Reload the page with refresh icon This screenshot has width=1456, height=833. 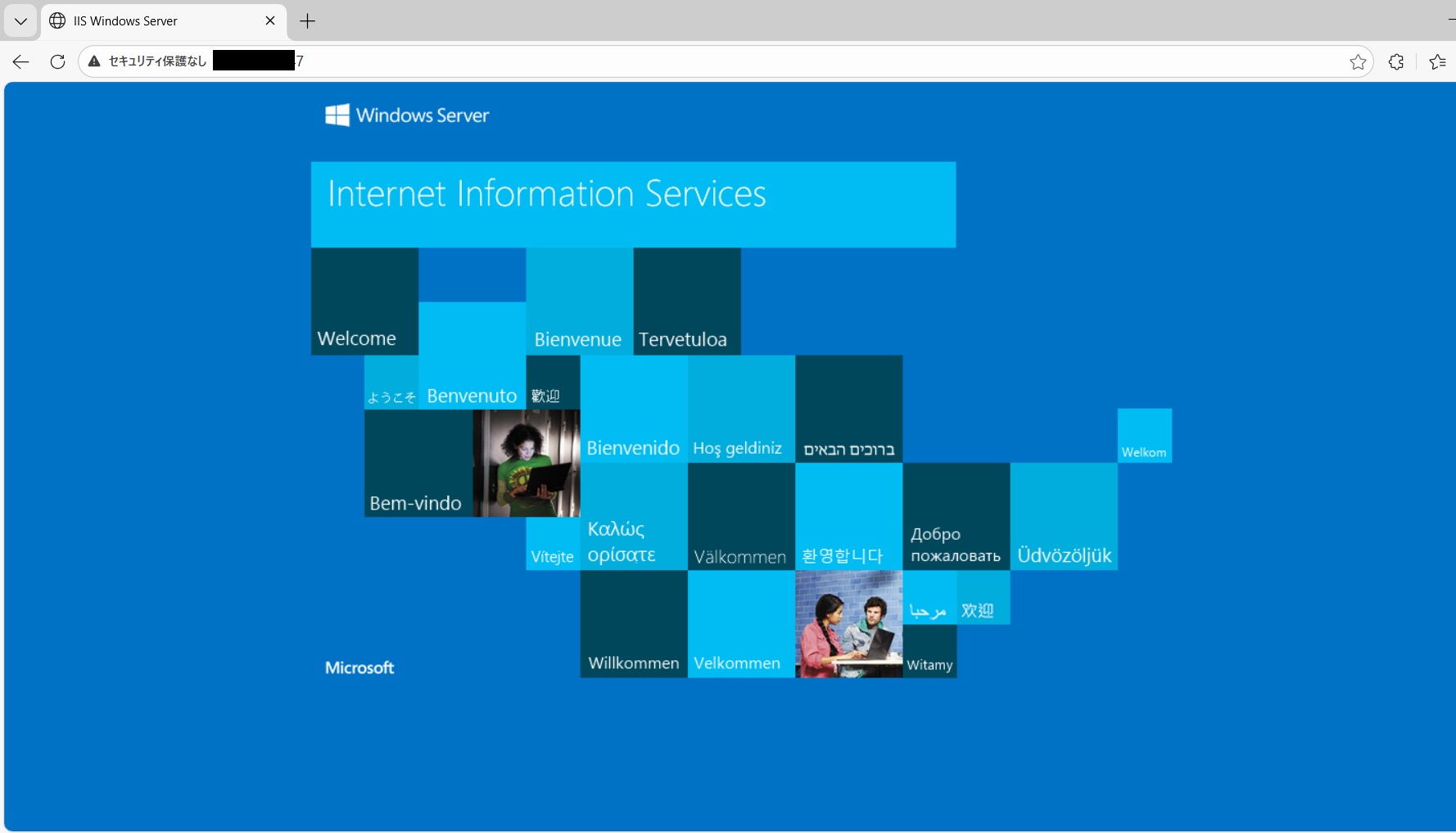57,61
